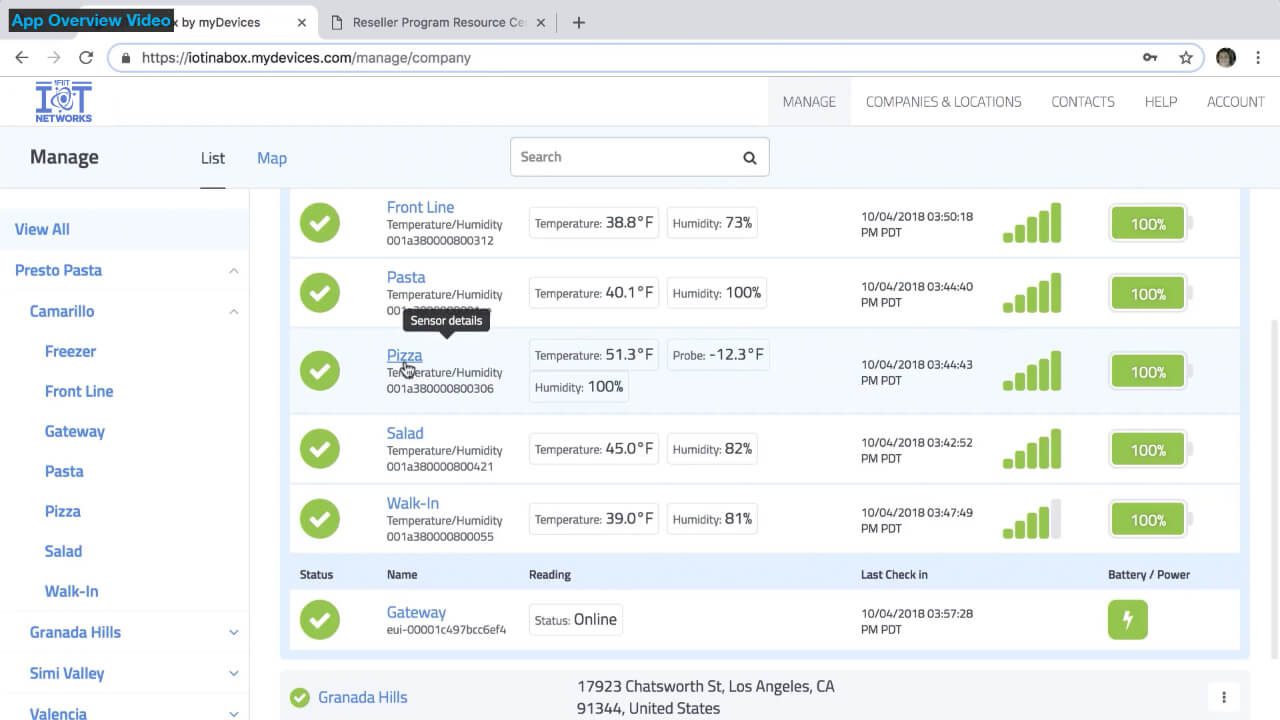Collapse the Camarillo location list
Screen dimensions: 1280x720
(233, 312)
